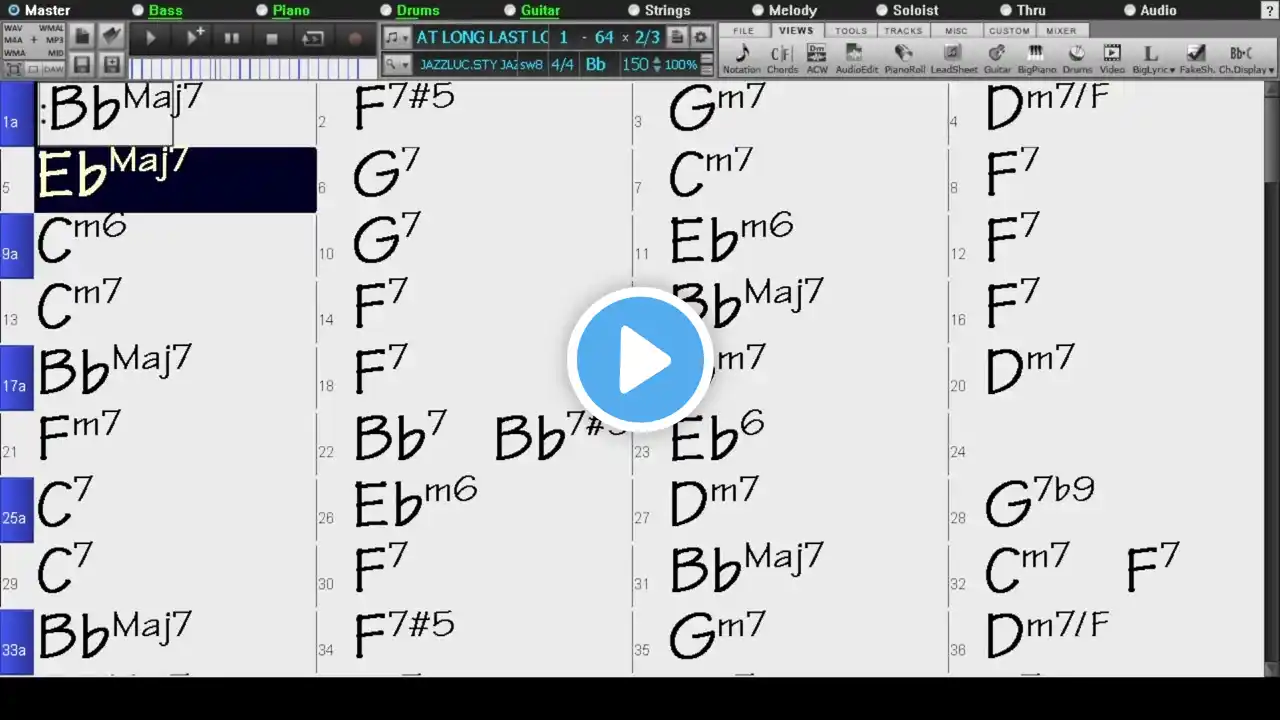Image resolution: width=1280 pixels, height=720 pixels.
Task: Open the ACW Audio Chord Wizard
Action: pyautogui.click(x=817, y=59)
